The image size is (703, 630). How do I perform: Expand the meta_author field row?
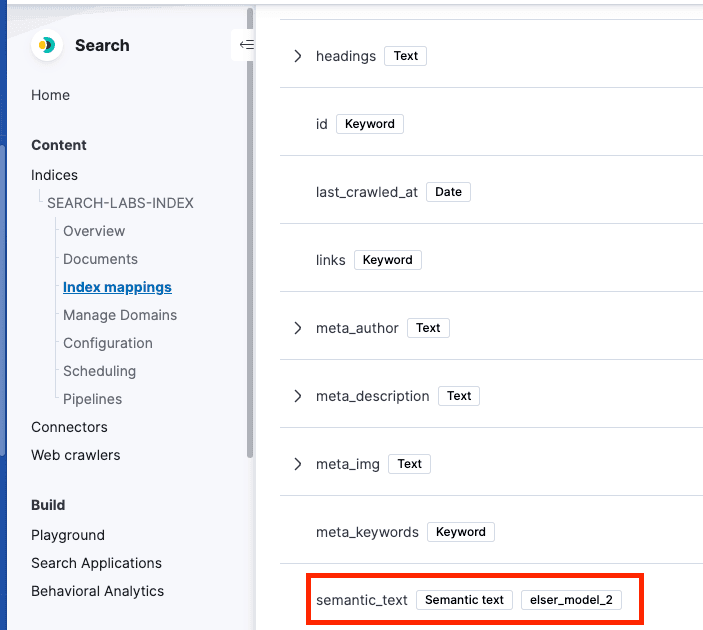point(298,328)
